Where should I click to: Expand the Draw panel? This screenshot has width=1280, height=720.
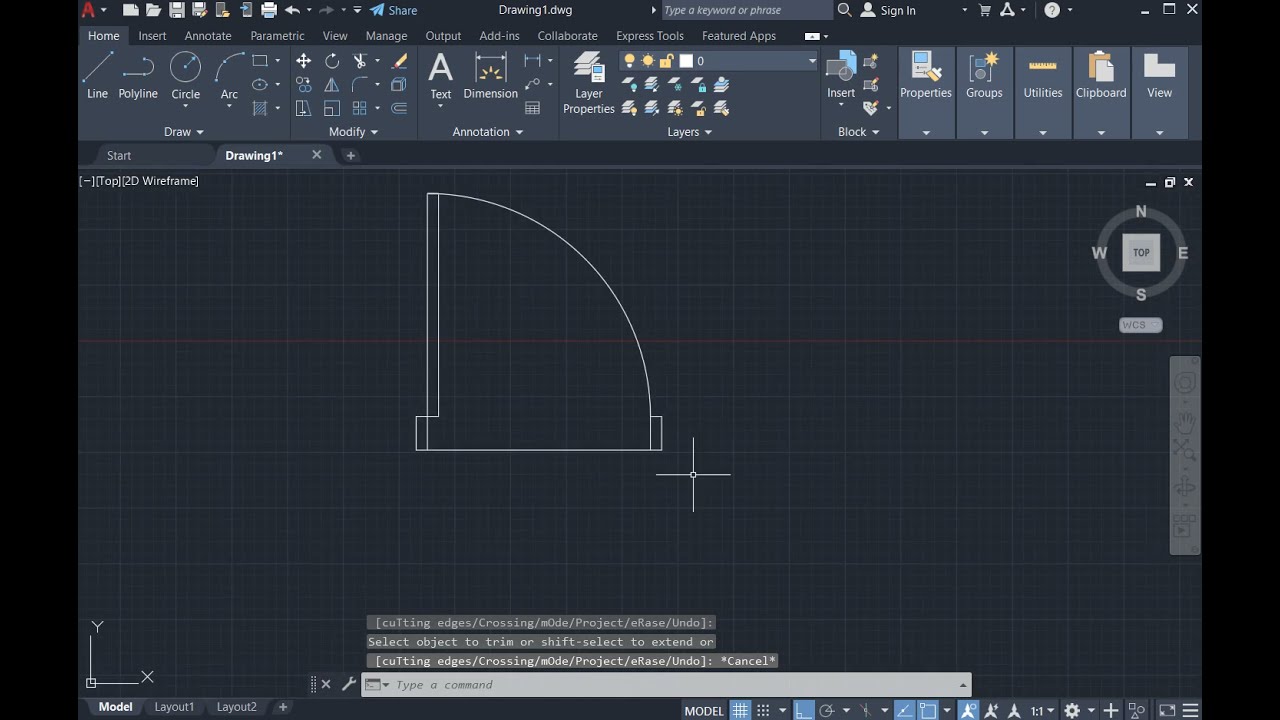(184, 132)
